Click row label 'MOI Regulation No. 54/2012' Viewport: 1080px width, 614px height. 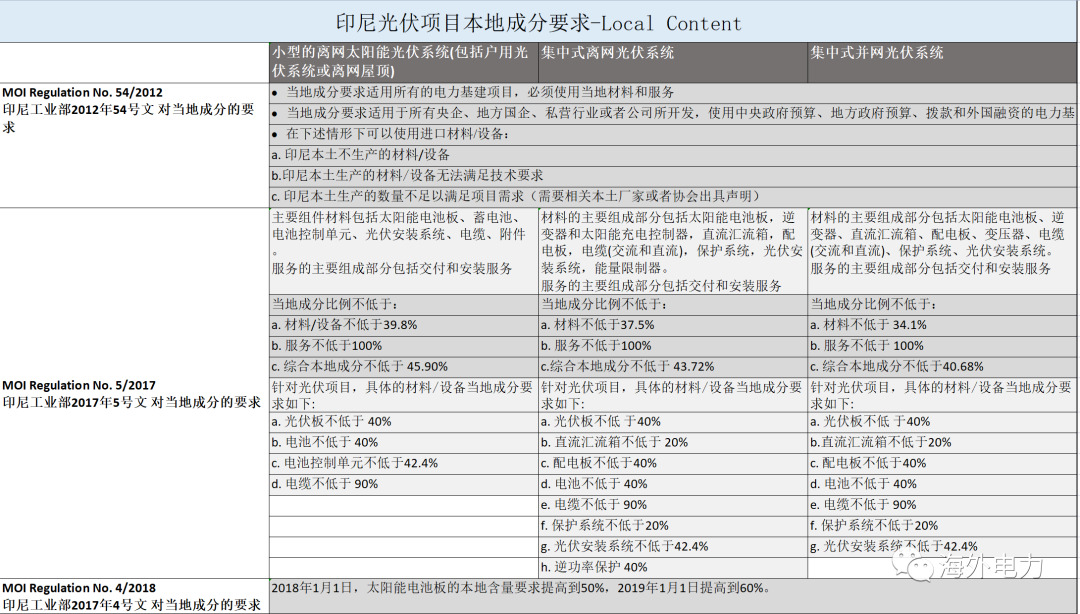click(x=83, y=92)
